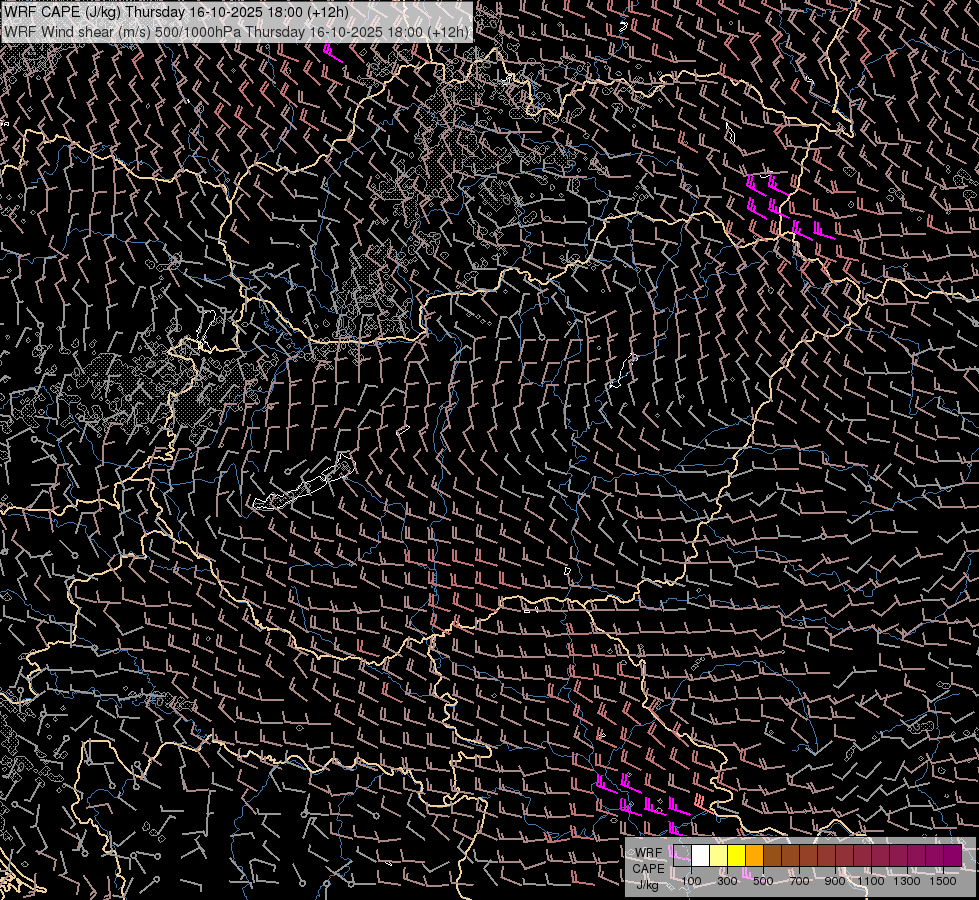Screen dimensions: 979x900
Task: Click the "WRF CAPE J/kg" legend label
Action: (648, 868)
